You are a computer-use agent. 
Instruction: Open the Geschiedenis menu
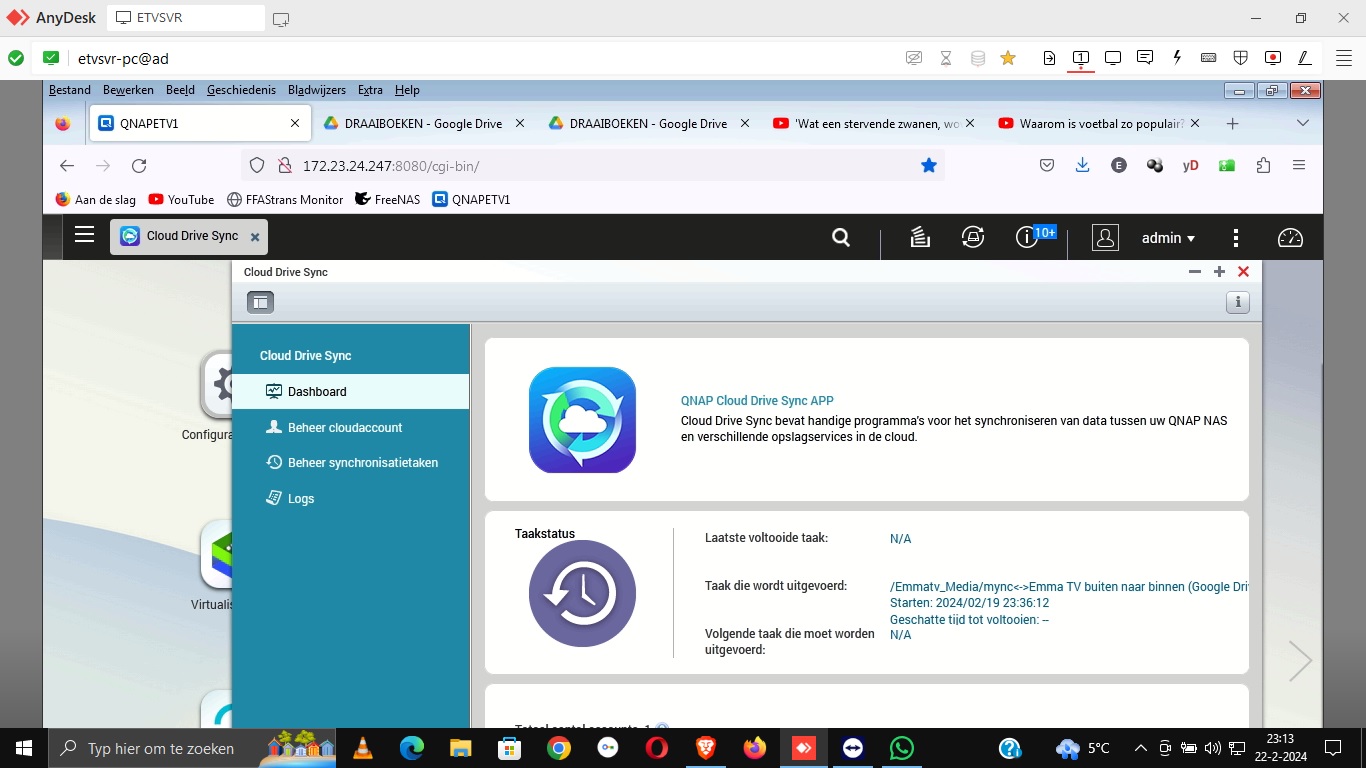pos(241,90)
